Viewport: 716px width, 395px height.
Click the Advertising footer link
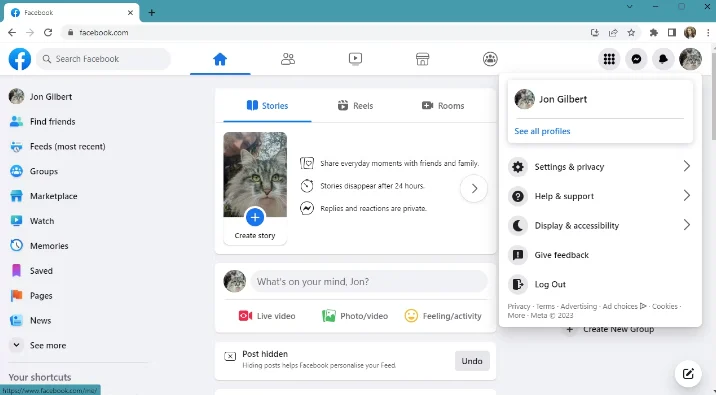pyautogui.click(x=579, y=306)
